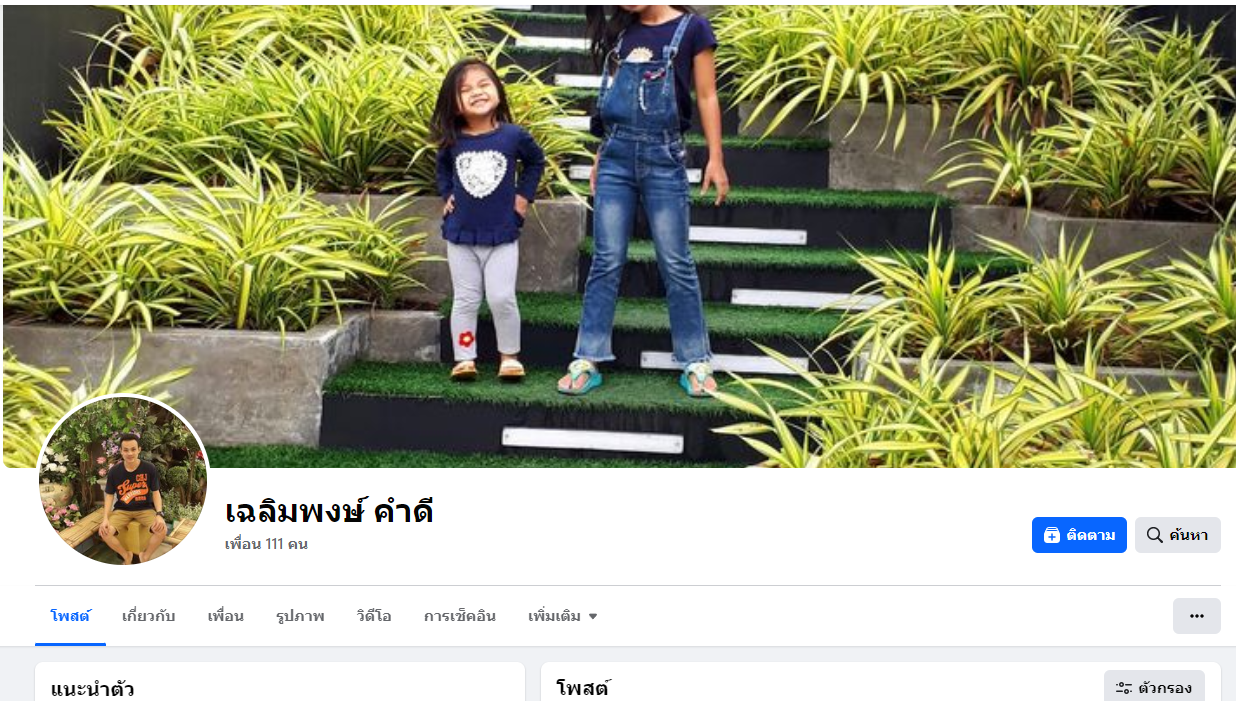1236x701 pixels.
Task: Select the โพสต์ tab
Action: click(71, 616)
